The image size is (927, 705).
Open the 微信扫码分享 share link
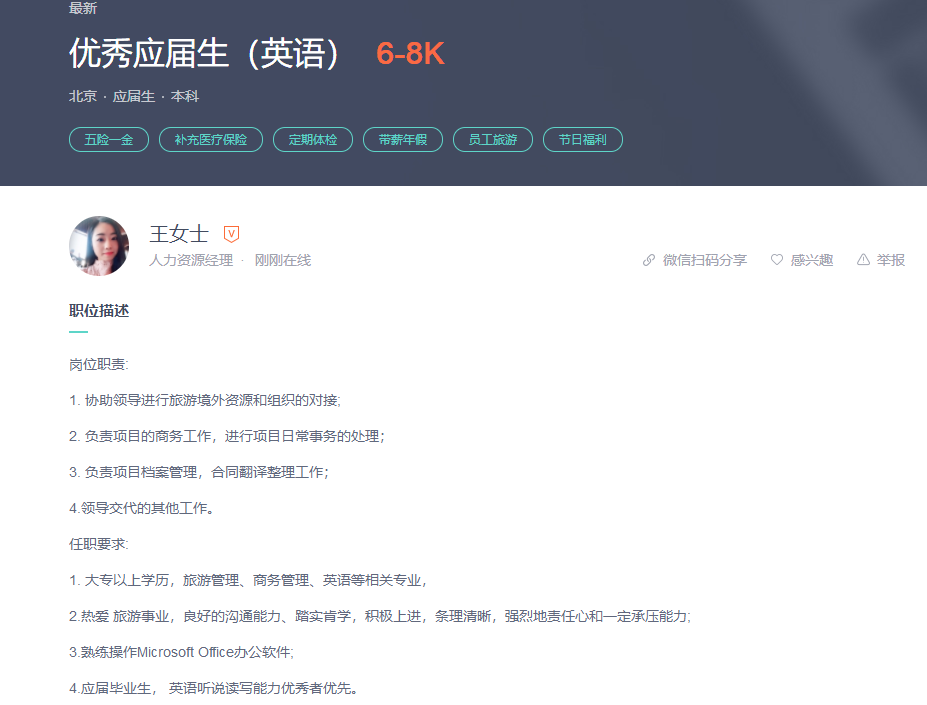[705, 260]
